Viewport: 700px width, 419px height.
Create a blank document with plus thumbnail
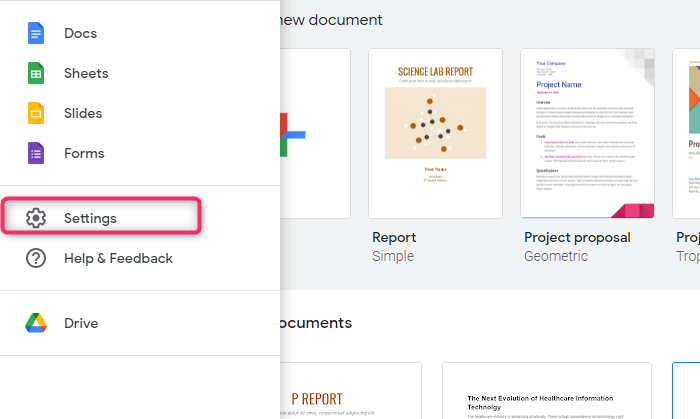315,133
